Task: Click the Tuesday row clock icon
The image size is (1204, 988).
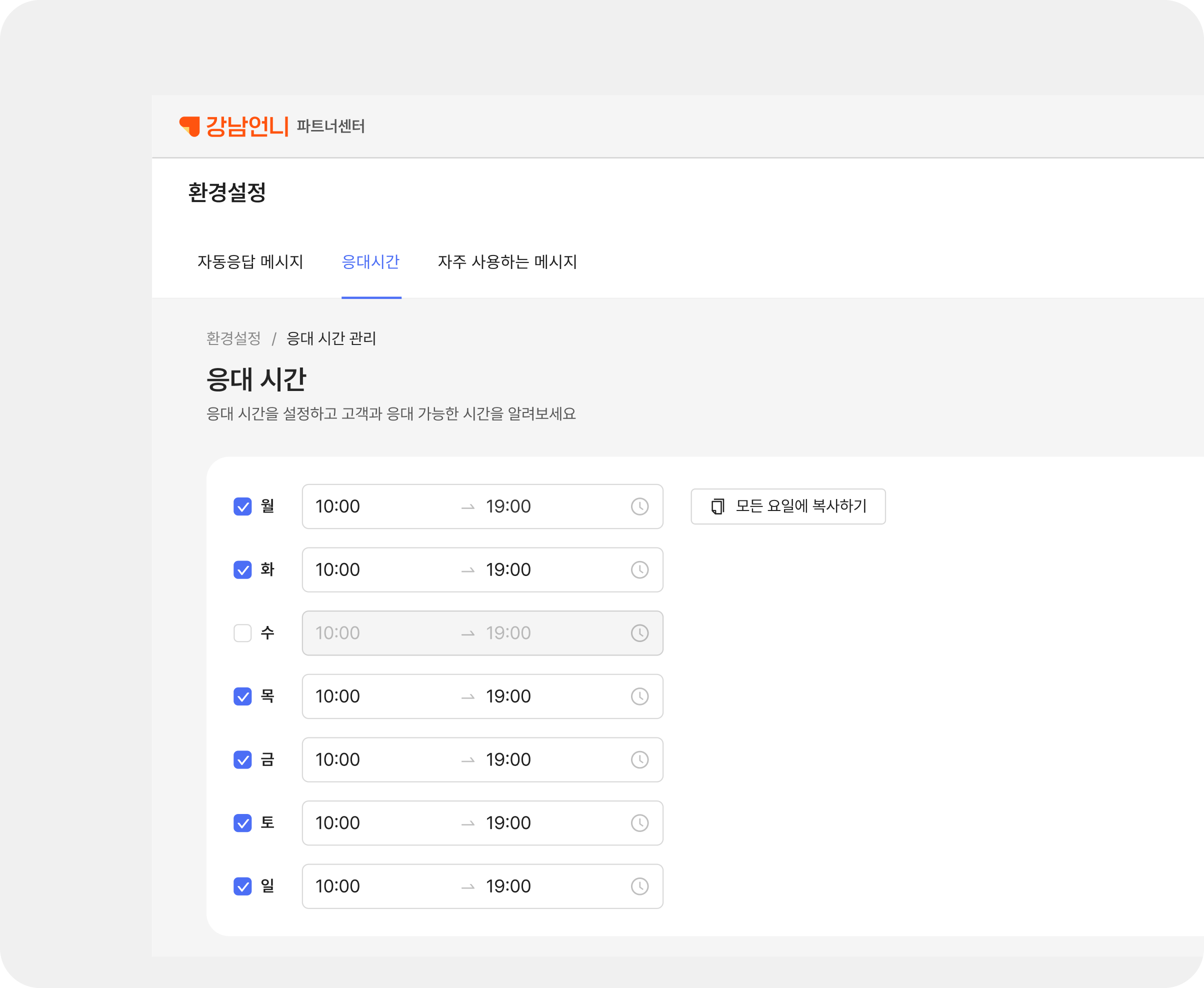Action: point(639,569)
